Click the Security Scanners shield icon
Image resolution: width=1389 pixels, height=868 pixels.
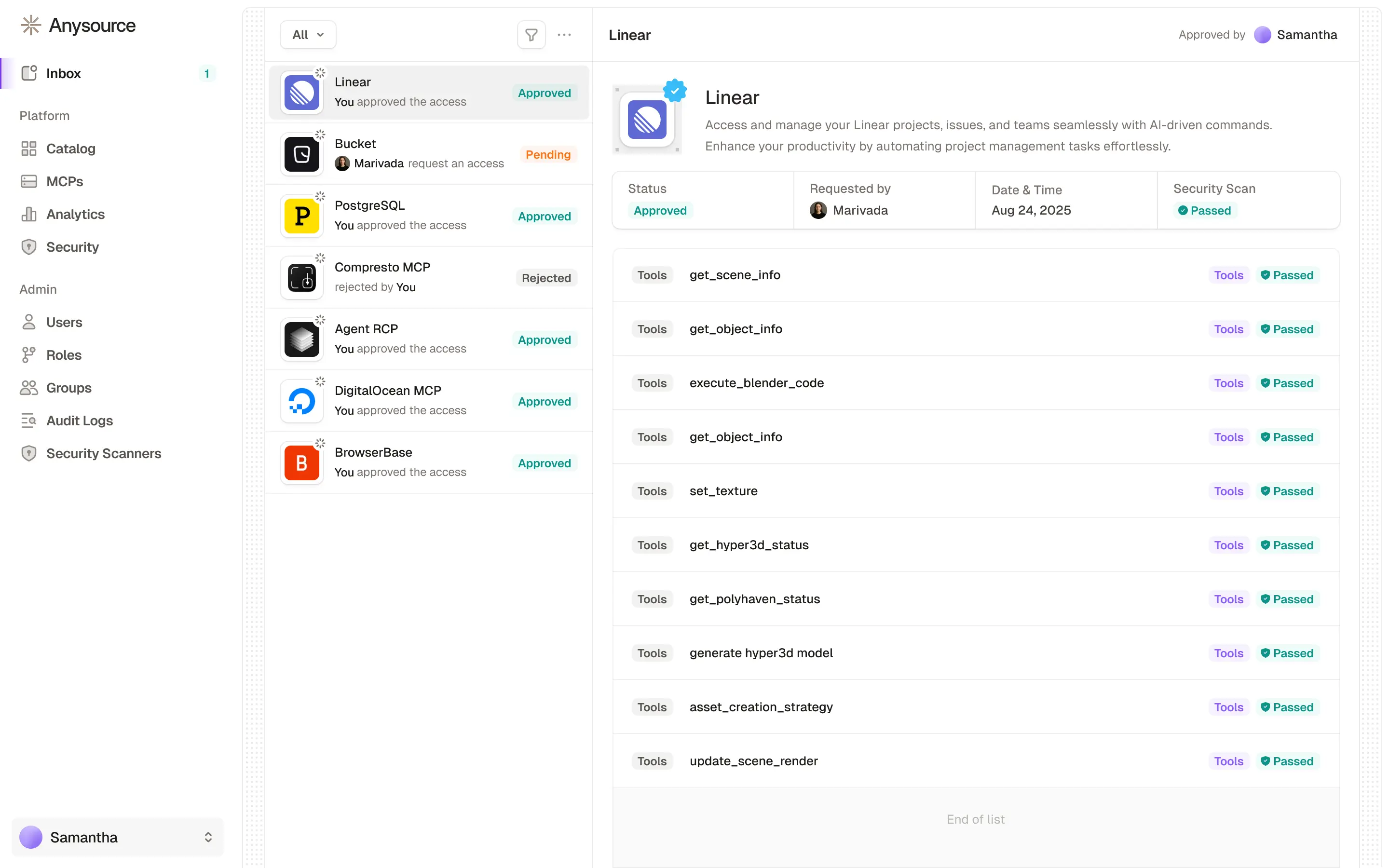29,453
